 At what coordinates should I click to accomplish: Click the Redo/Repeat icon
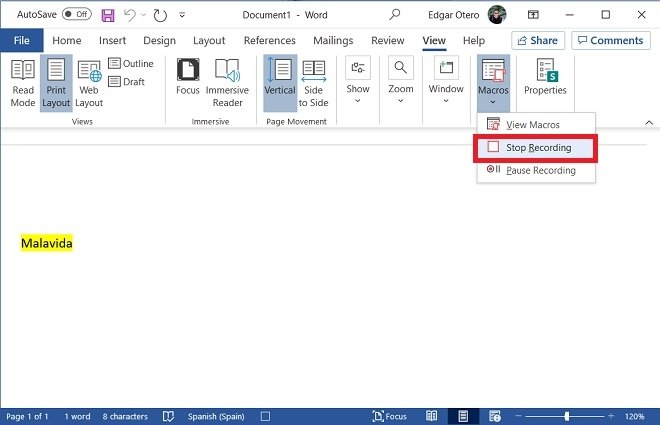160,16
